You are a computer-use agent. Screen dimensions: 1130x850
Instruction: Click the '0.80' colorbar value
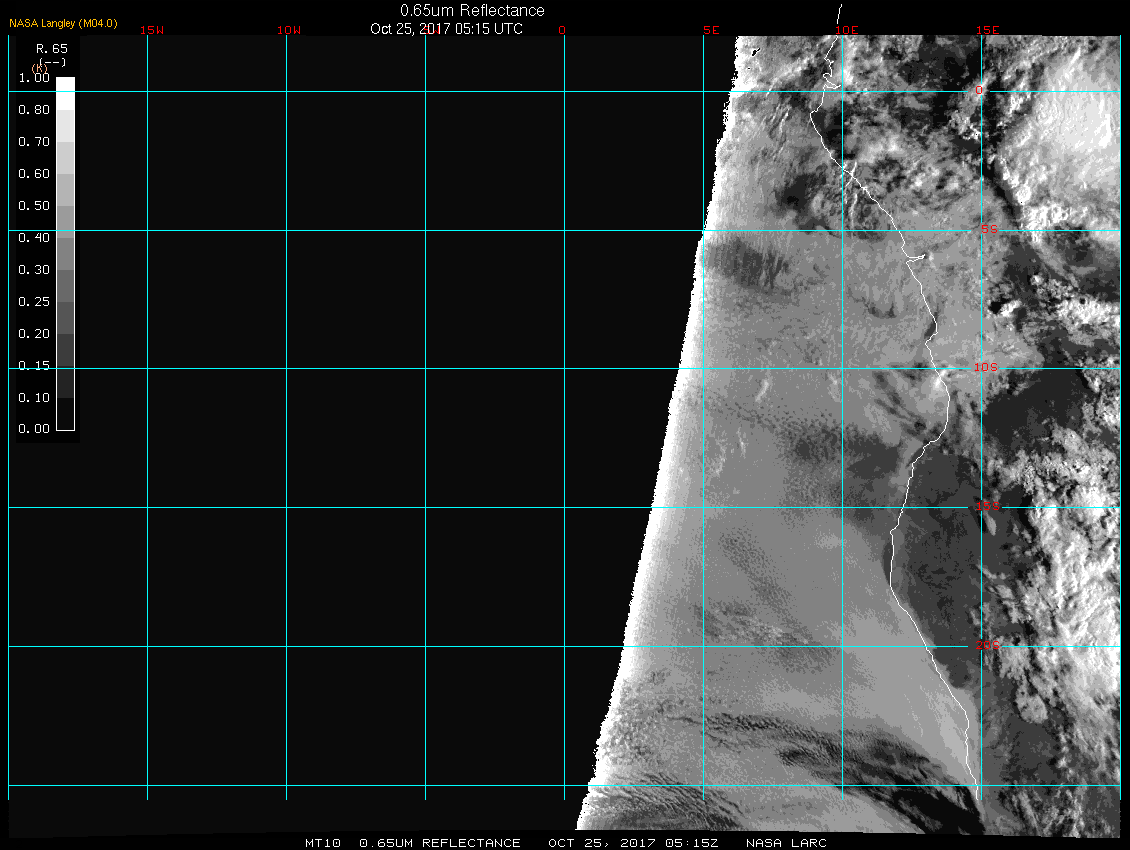pos(34,110)
